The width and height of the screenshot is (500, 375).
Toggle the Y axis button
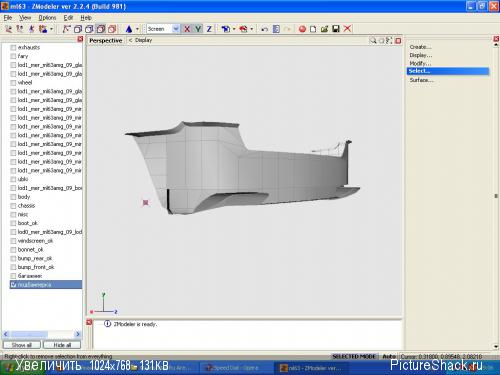pos(198,29)
